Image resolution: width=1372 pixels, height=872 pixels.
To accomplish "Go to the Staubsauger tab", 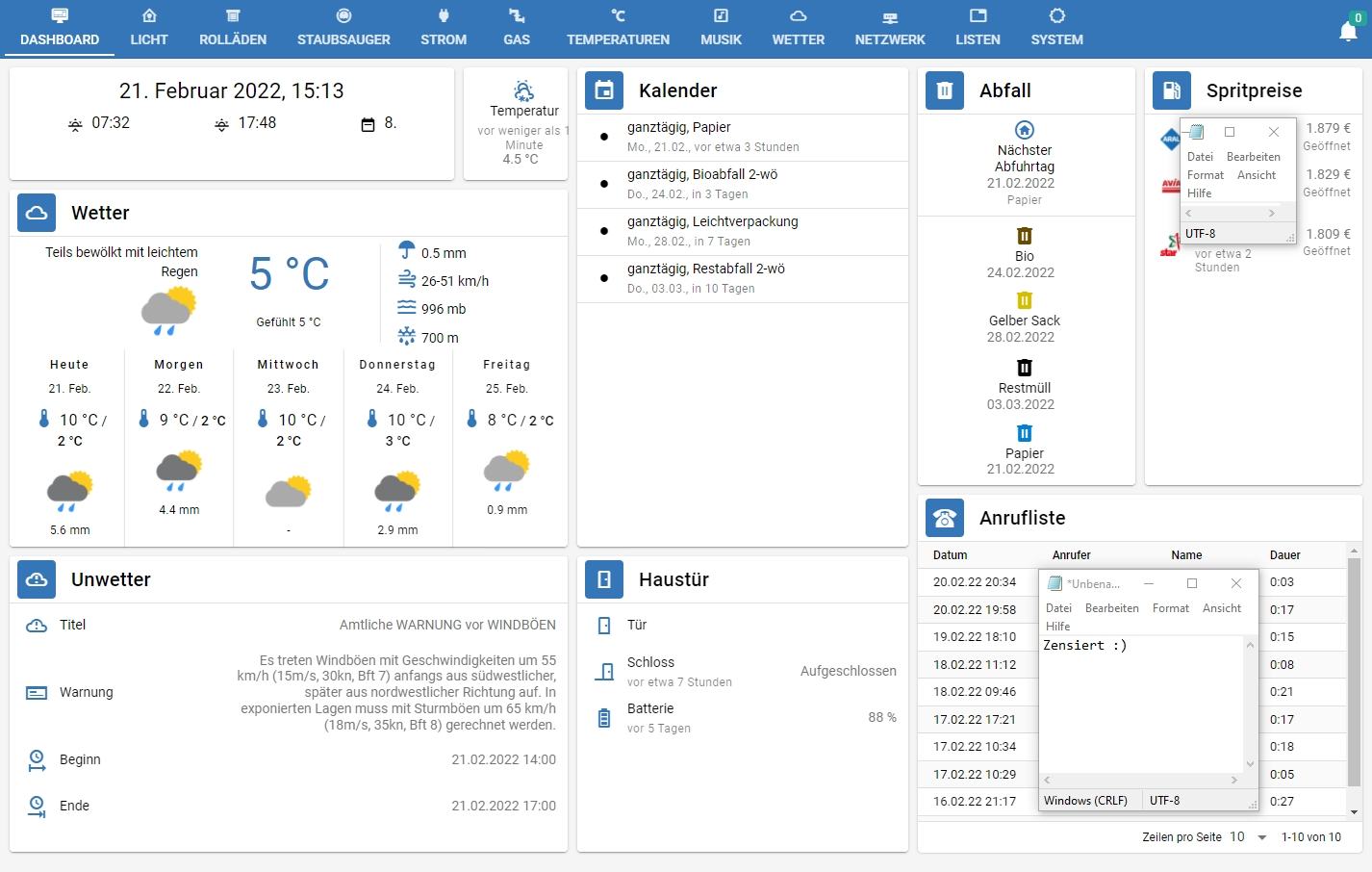I will tap(343, 28).
